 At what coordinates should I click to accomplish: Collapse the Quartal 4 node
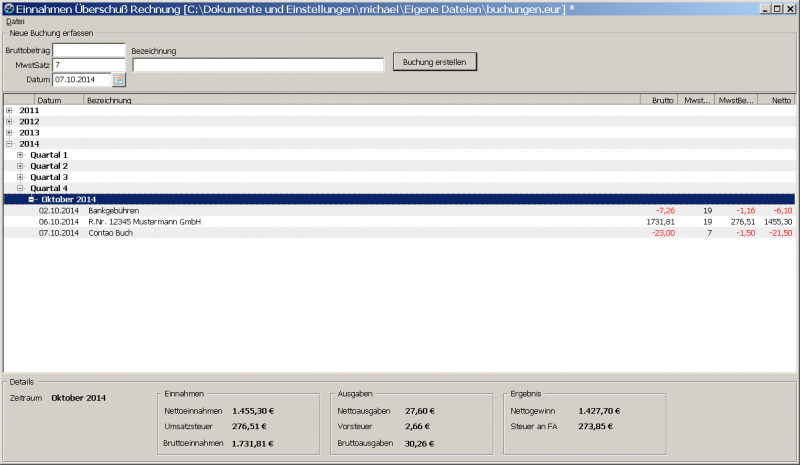[x=20, y=188]
